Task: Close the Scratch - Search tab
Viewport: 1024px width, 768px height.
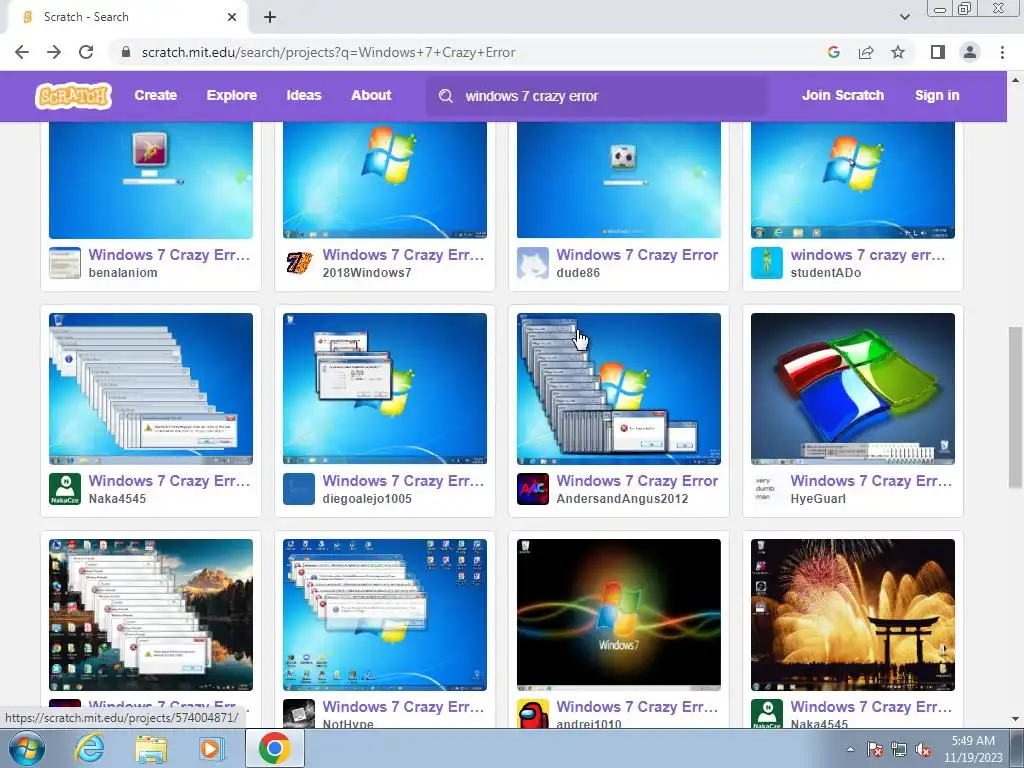Action: point(232,17)
